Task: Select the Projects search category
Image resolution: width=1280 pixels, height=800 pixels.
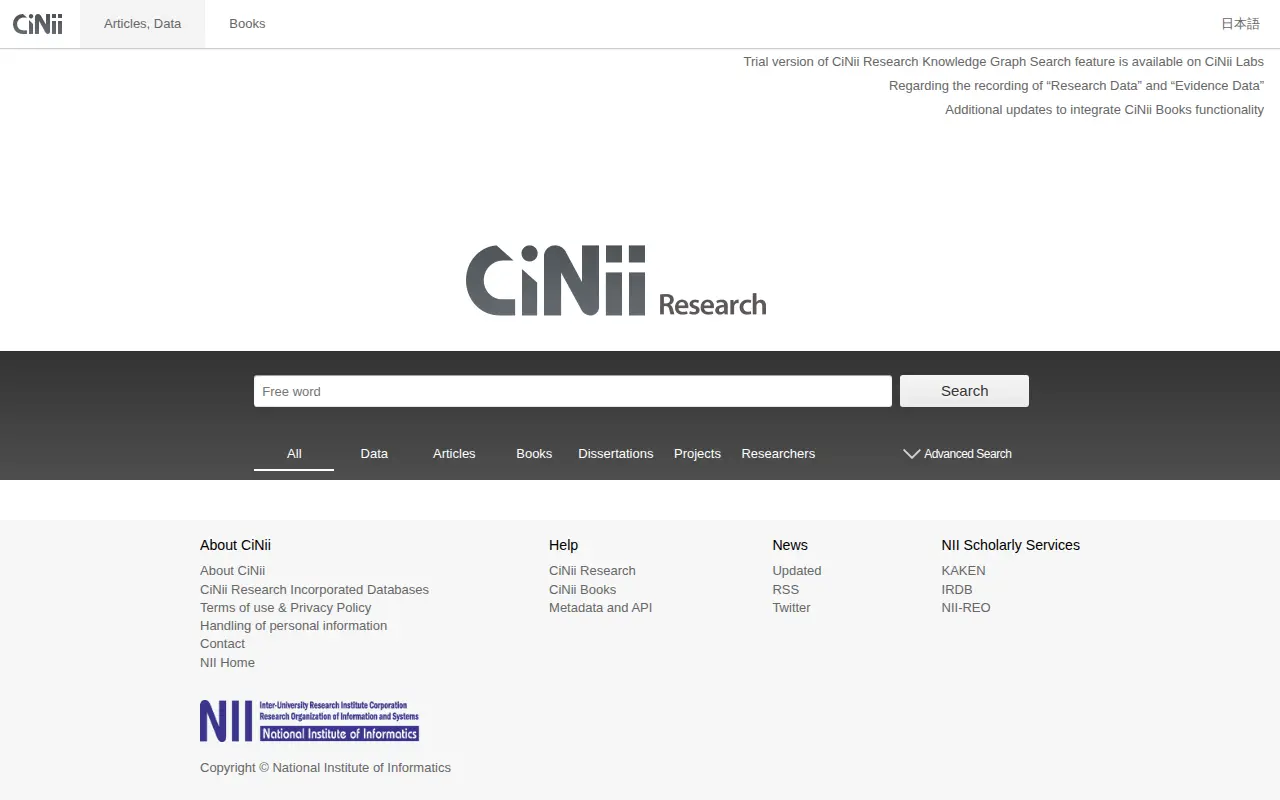Action: pyautogui.click(x=697, y=454)
